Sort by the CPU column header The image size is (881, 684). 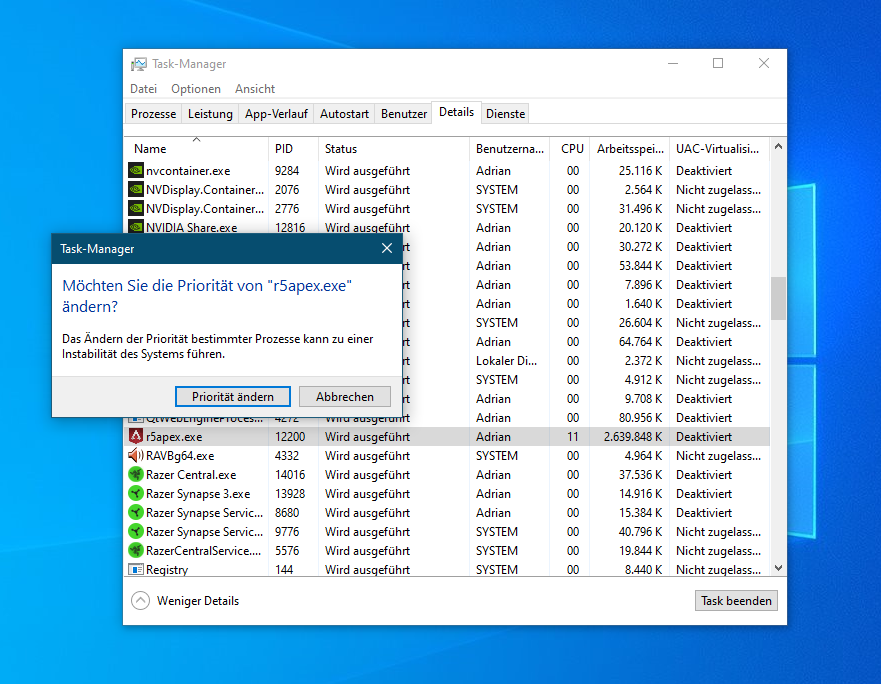pos(571,148)
